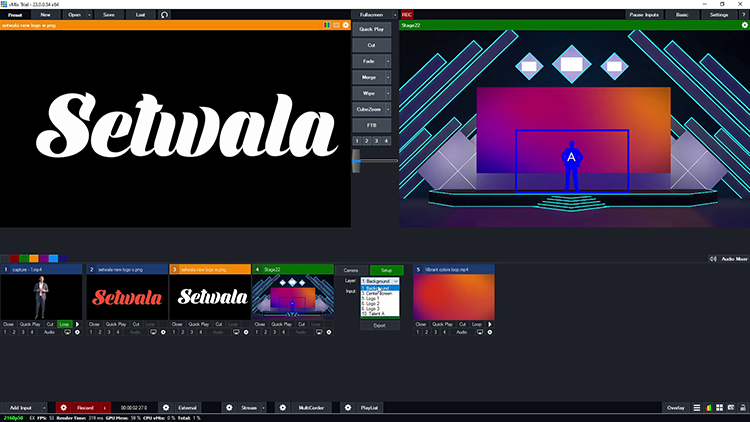The image size is (750, 422).
Task: Click the Stream settings gear icon
Action: pyautogui.click(x=228, y=408)
